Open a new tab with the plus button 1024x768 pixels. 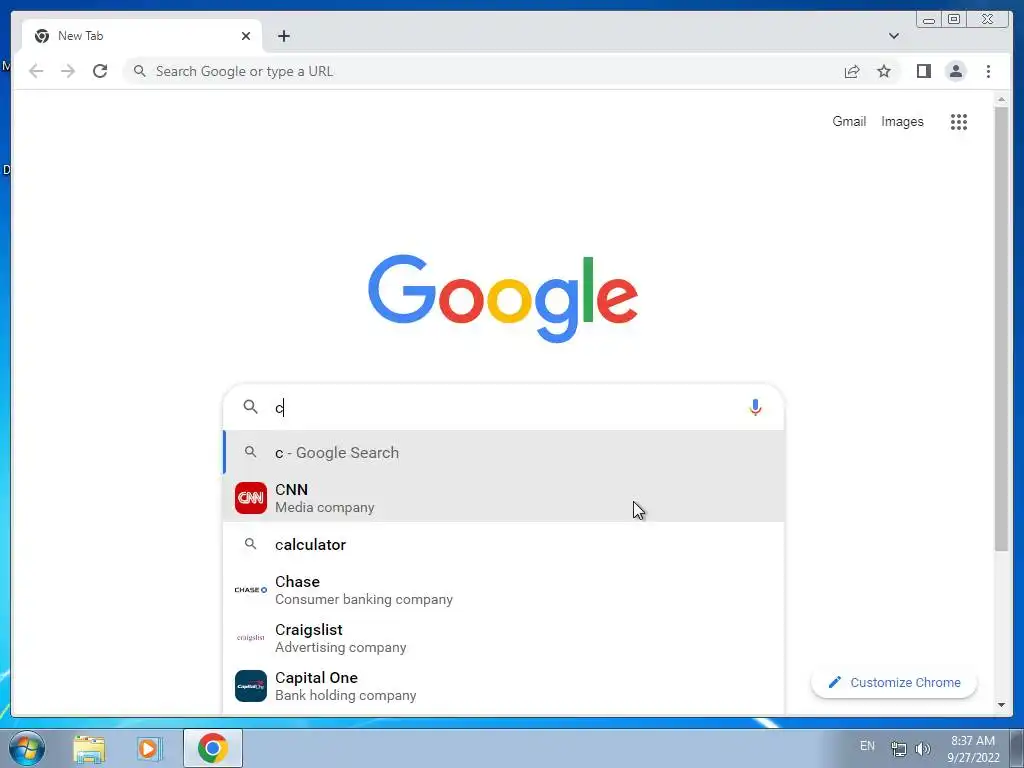coord(283,36)
